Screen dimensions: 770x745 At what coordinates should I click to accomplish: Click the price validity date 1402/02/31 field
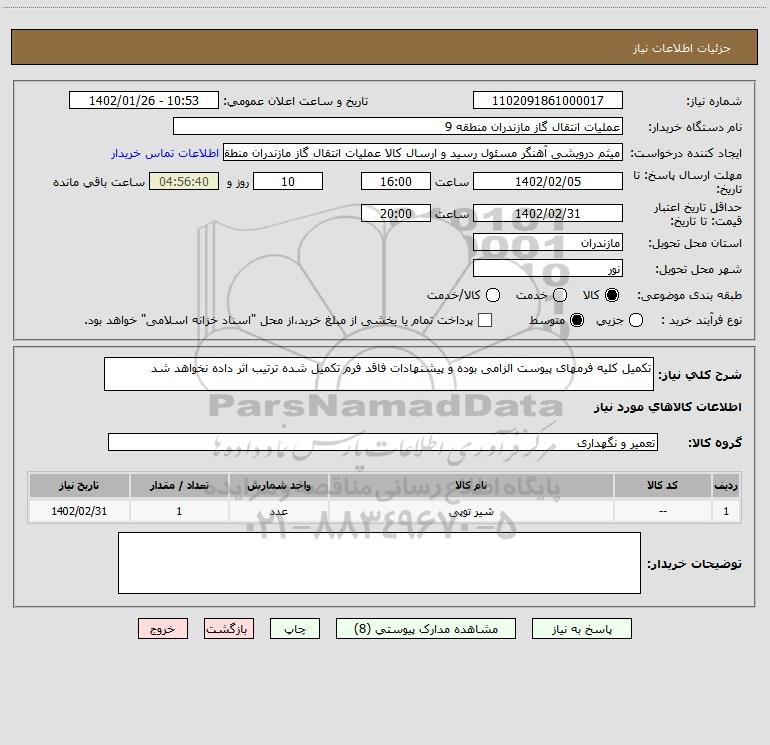(x=548, y=213)
